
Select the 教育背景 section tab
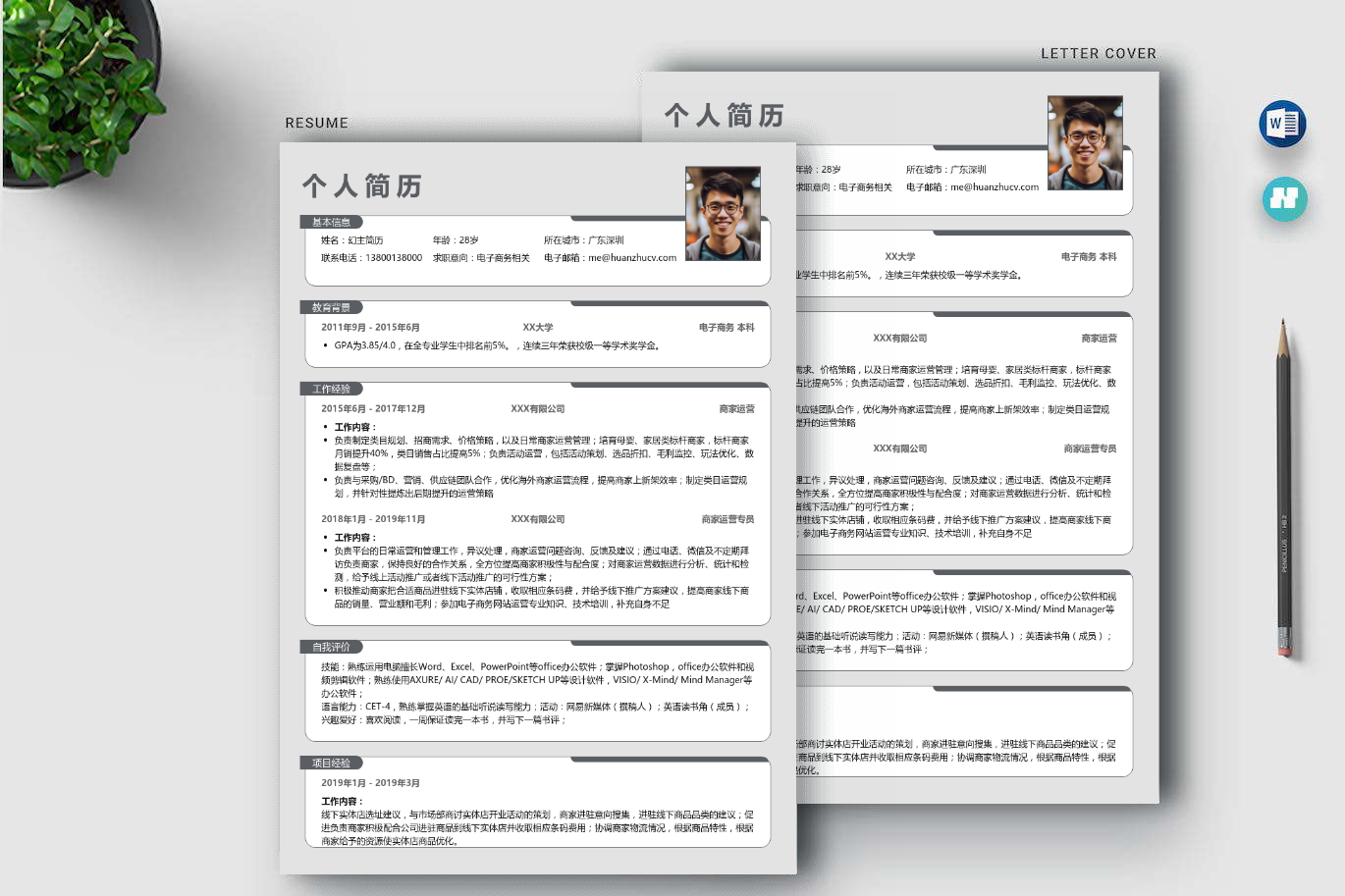[331, 307]
